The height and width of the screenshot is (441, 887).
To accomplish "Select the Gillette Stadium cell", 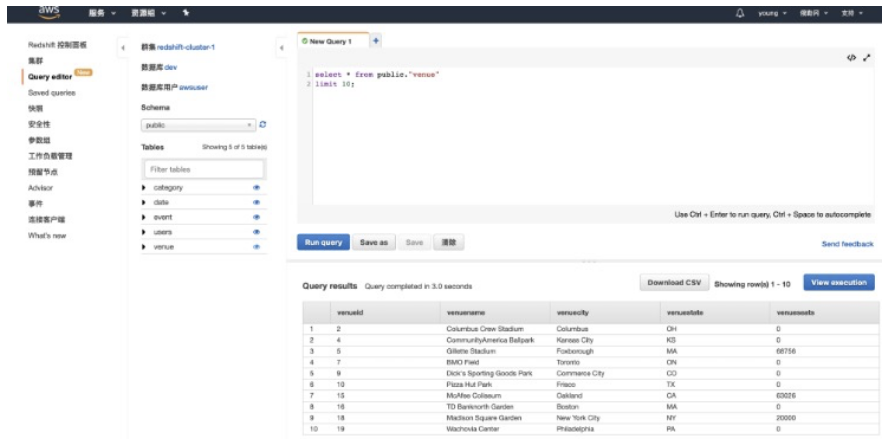I will point(494,352).
